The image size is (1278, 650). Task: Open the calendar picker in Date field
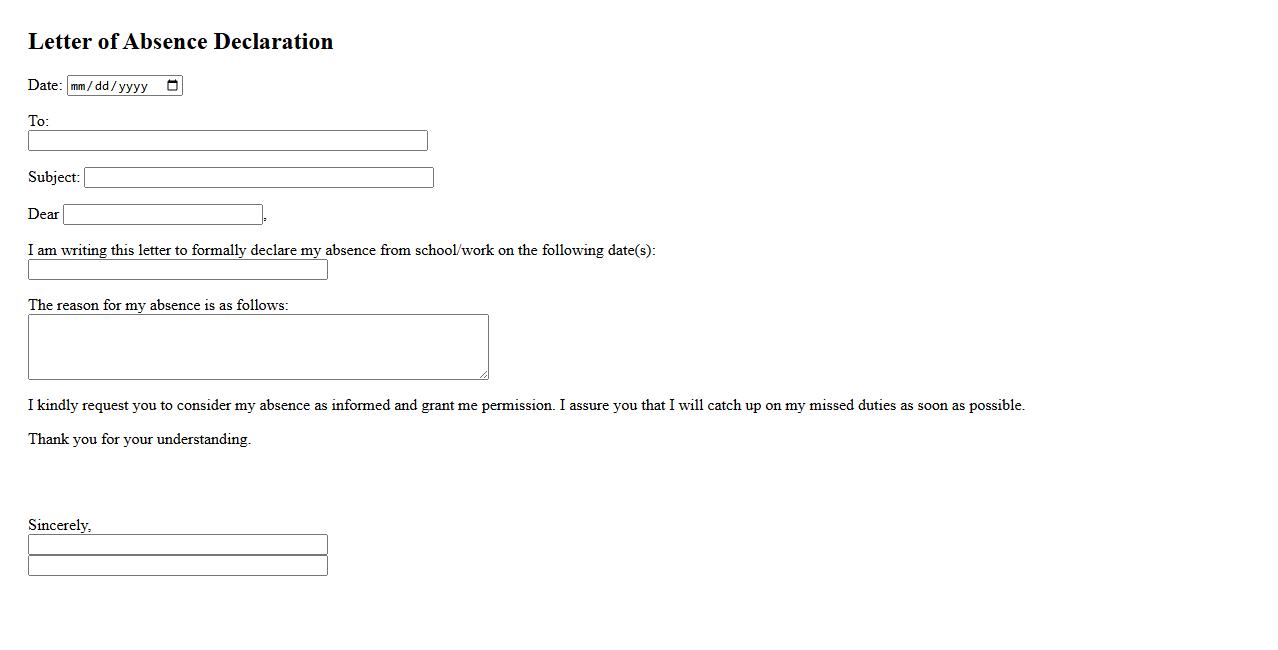(172, 86)
